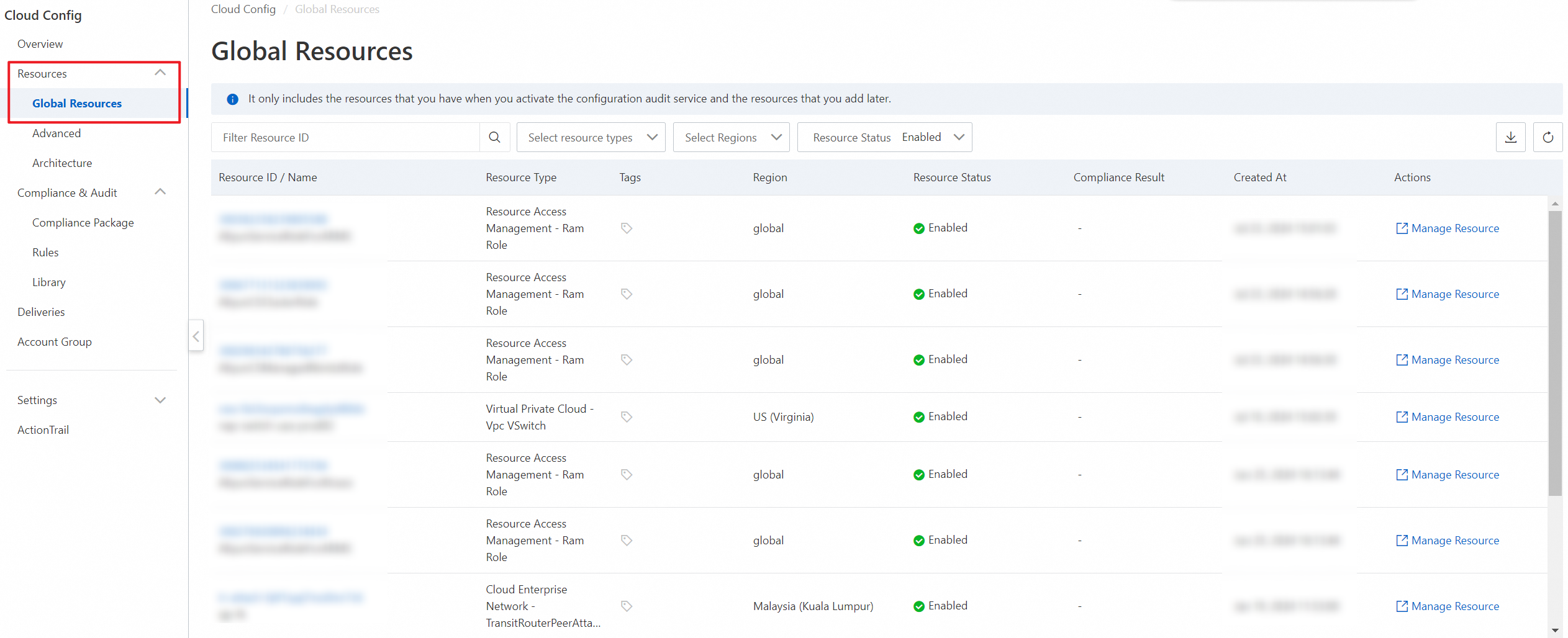The image size is (1568, 638).
Task: Collapse the Resources sidebar section
Action: pos(160,73)
